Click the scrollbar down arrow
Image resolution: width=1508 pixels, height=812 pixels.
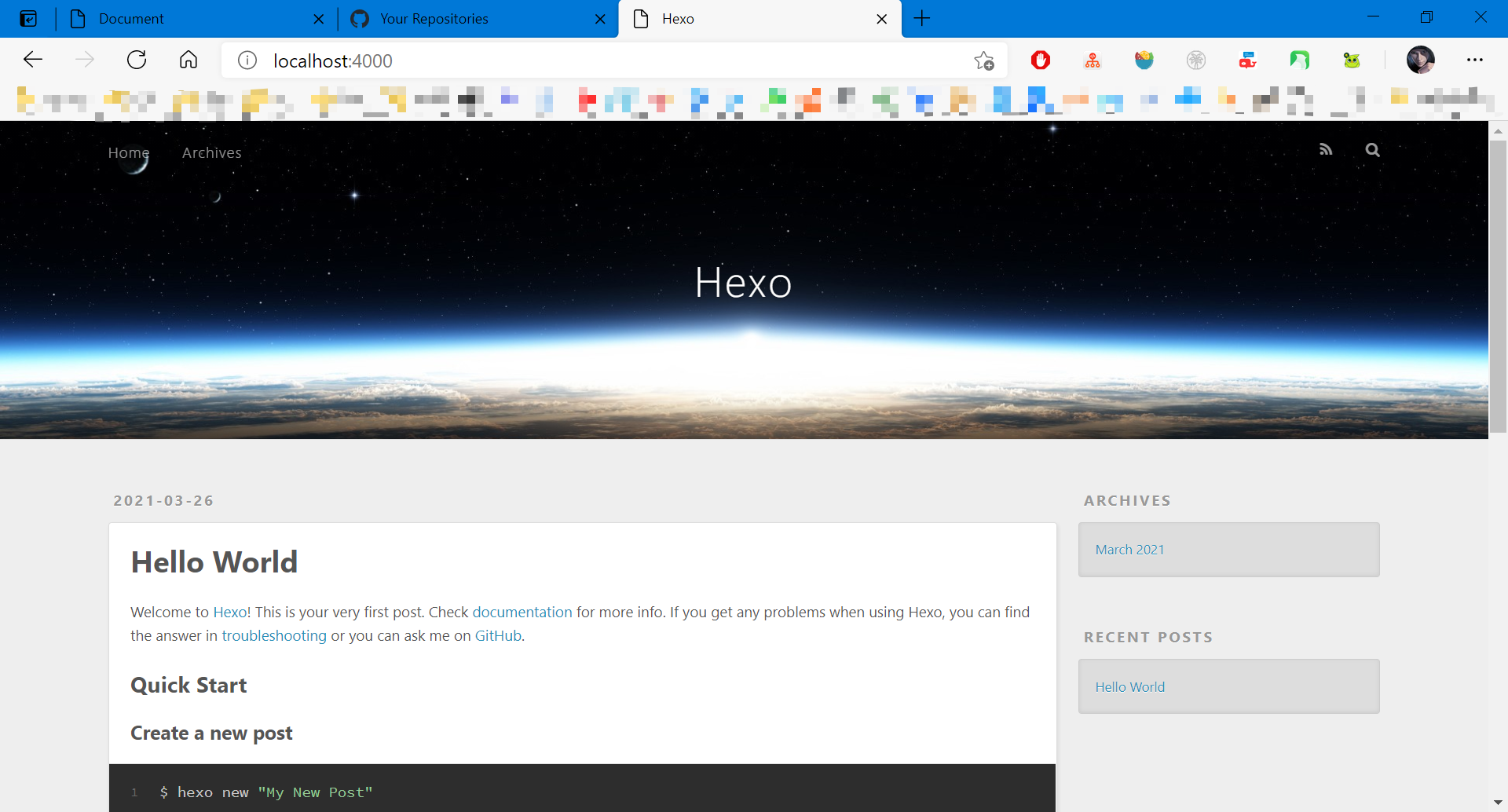[1498, 803]
